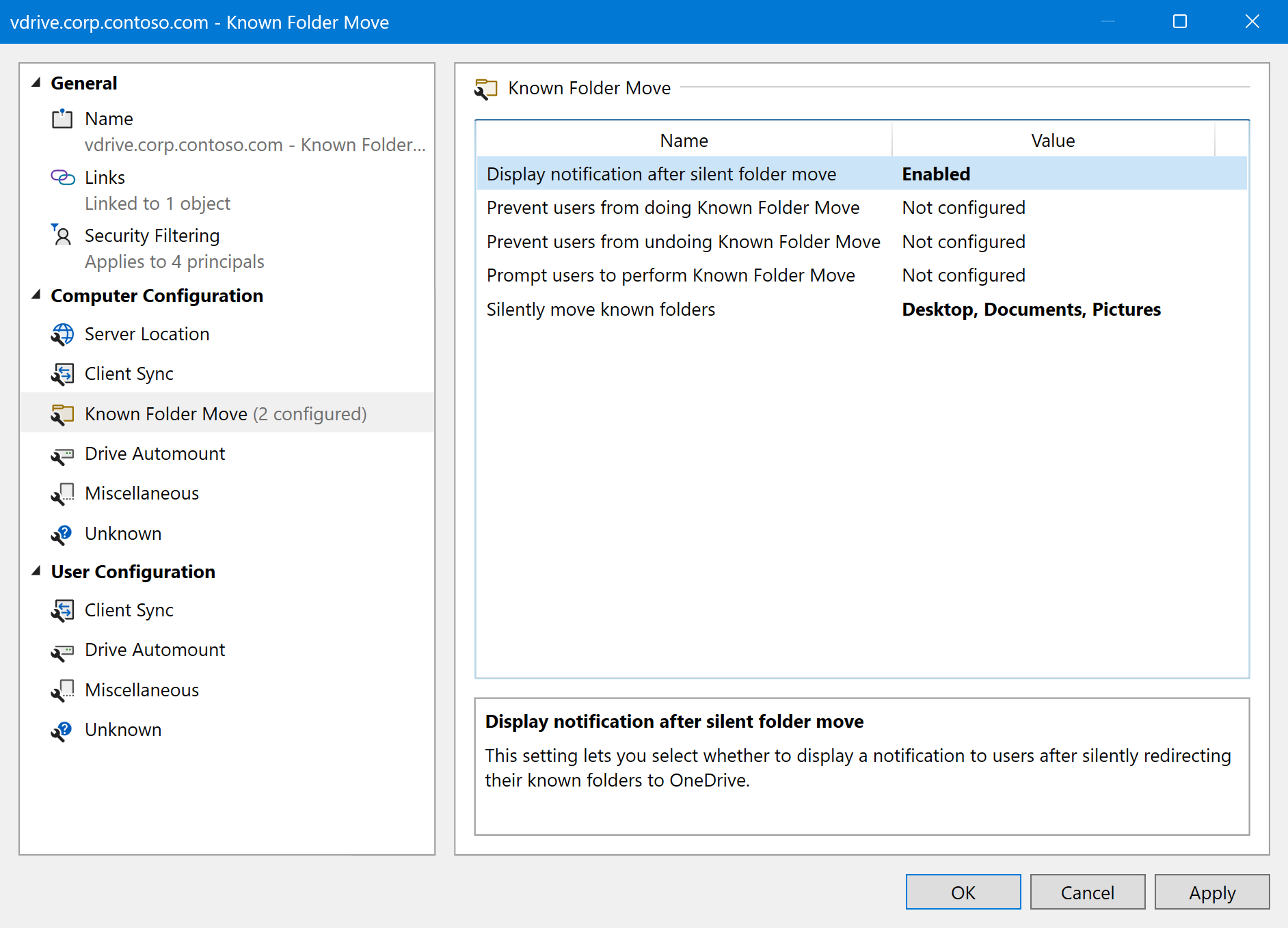Click the Name column header

click(x=684, y=140)
